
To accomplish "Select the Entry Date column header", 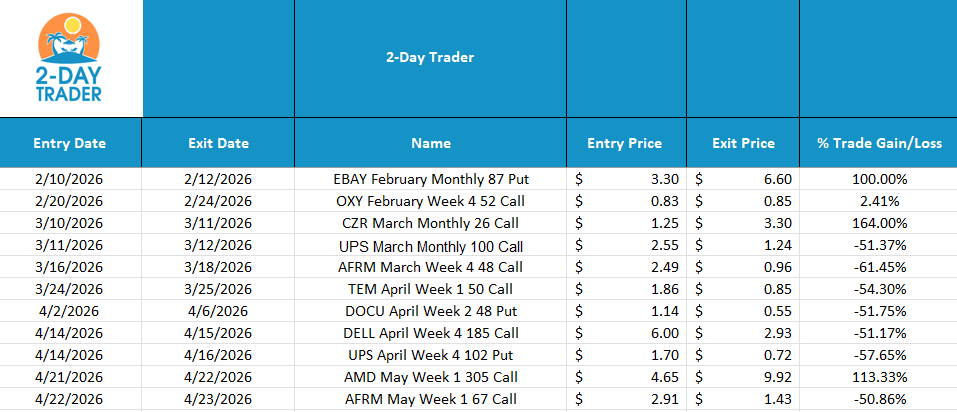I will pos(69,143).
